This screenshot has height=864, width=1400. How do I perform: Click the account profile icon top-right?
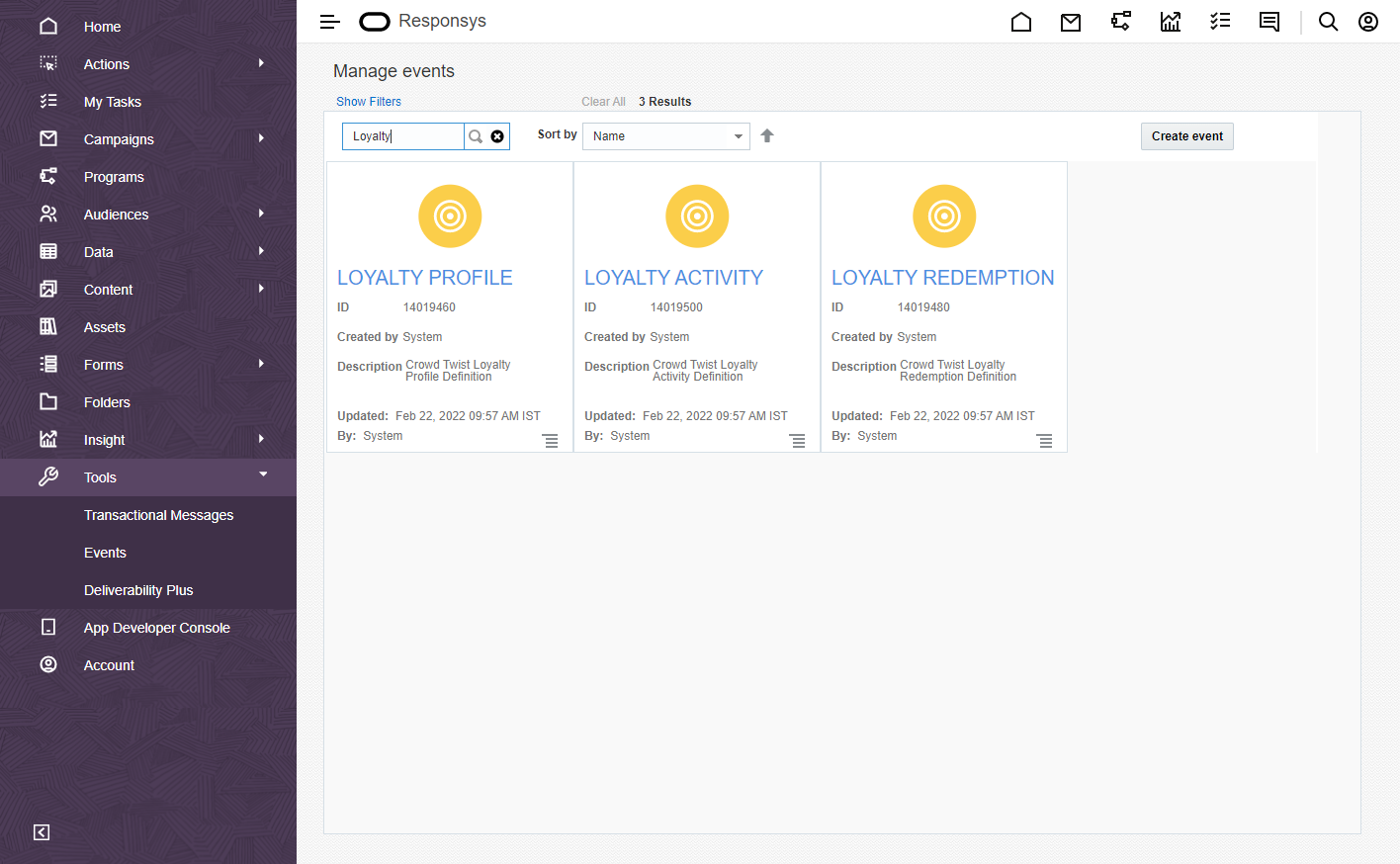(1367, 21)
